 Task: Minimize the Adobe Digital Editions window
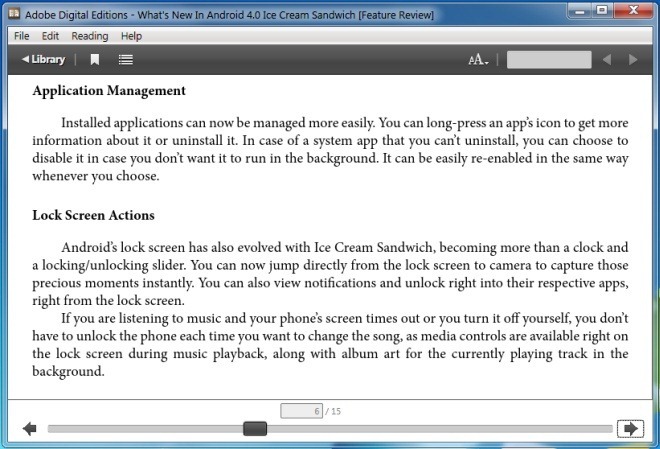click(580, 11)
